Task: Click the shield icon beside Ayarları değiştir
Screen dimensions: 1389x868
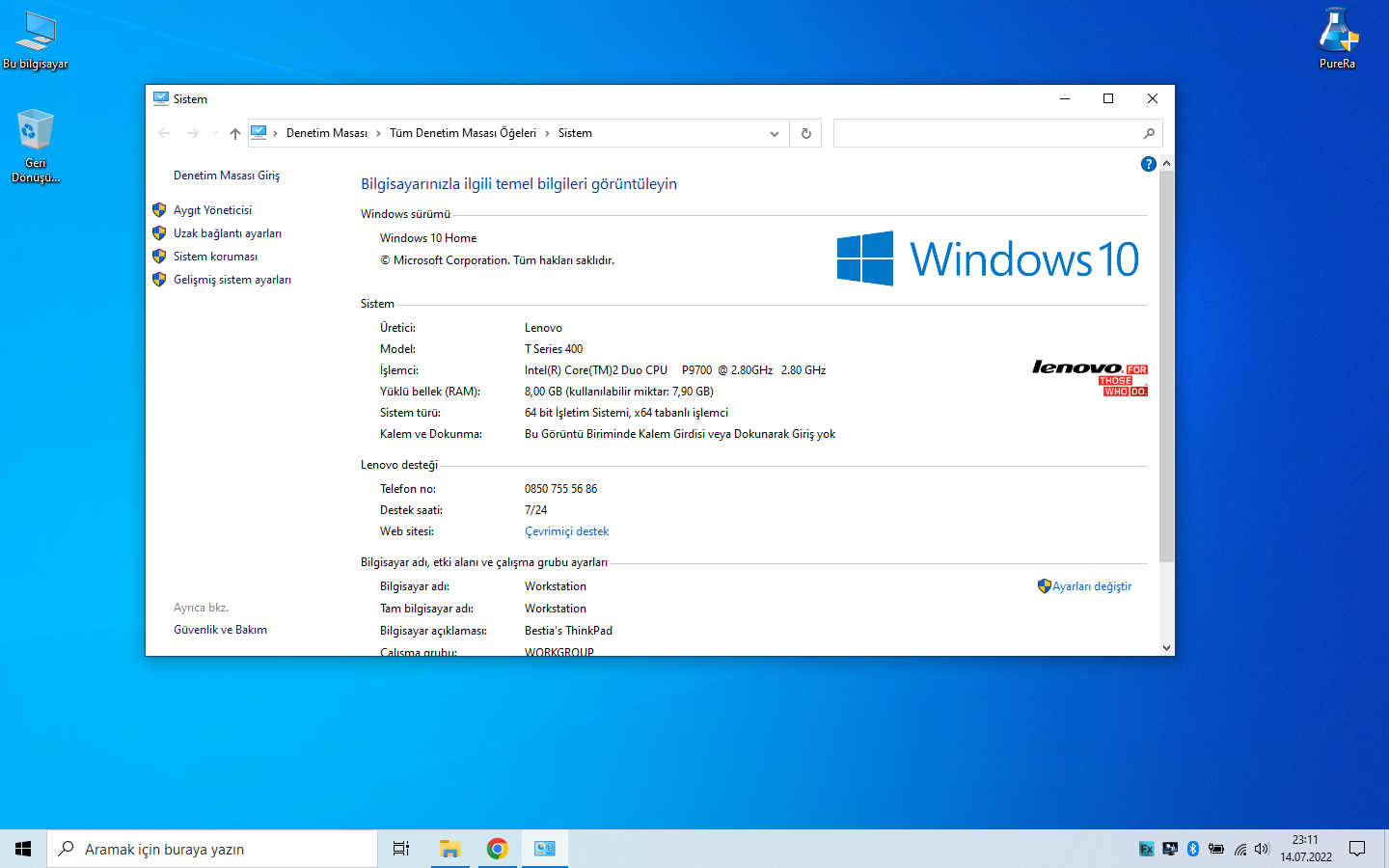Action: pos(1044,585)
